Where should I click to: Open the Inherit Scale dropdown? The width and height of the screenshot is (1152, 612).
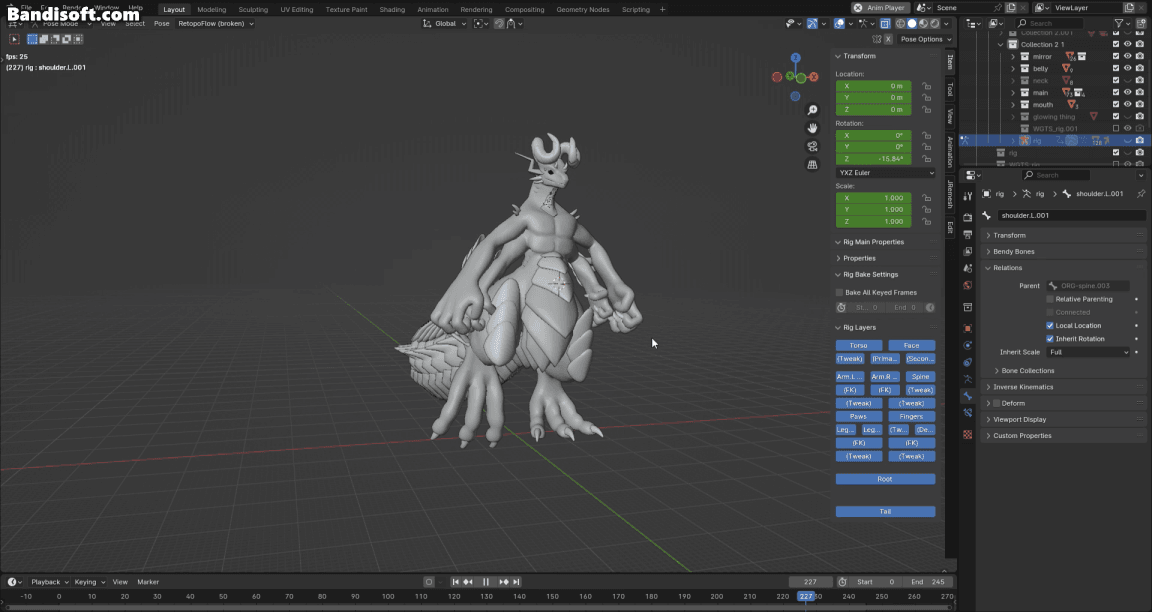[x=1088, y=352]
